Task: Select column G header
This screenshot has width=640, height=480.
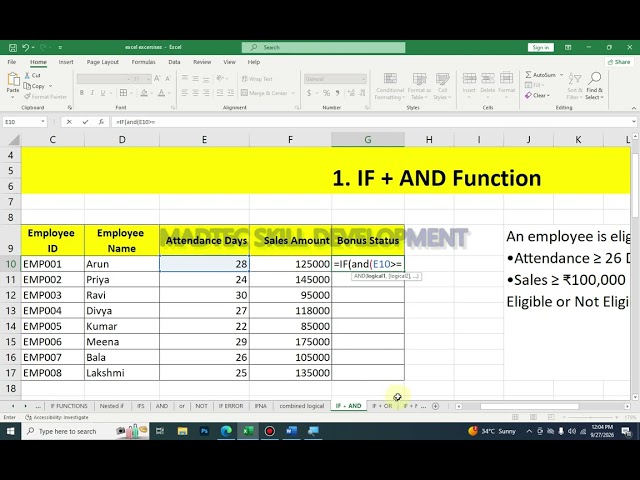Action: [x=368, y=140]
